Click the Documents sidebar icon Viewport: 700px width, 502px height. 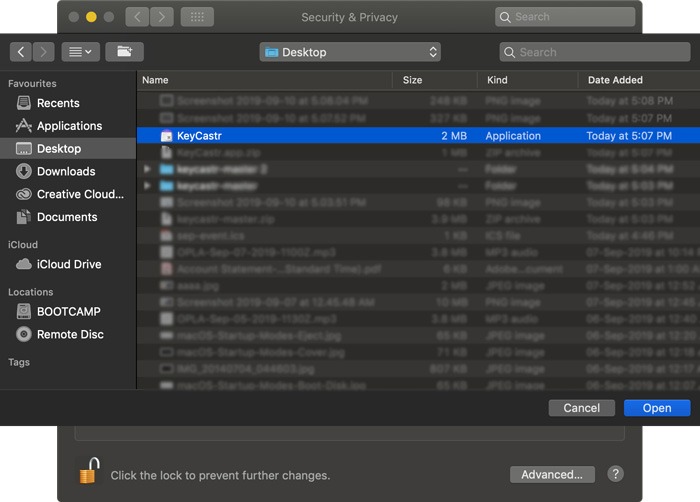point(24,217)
